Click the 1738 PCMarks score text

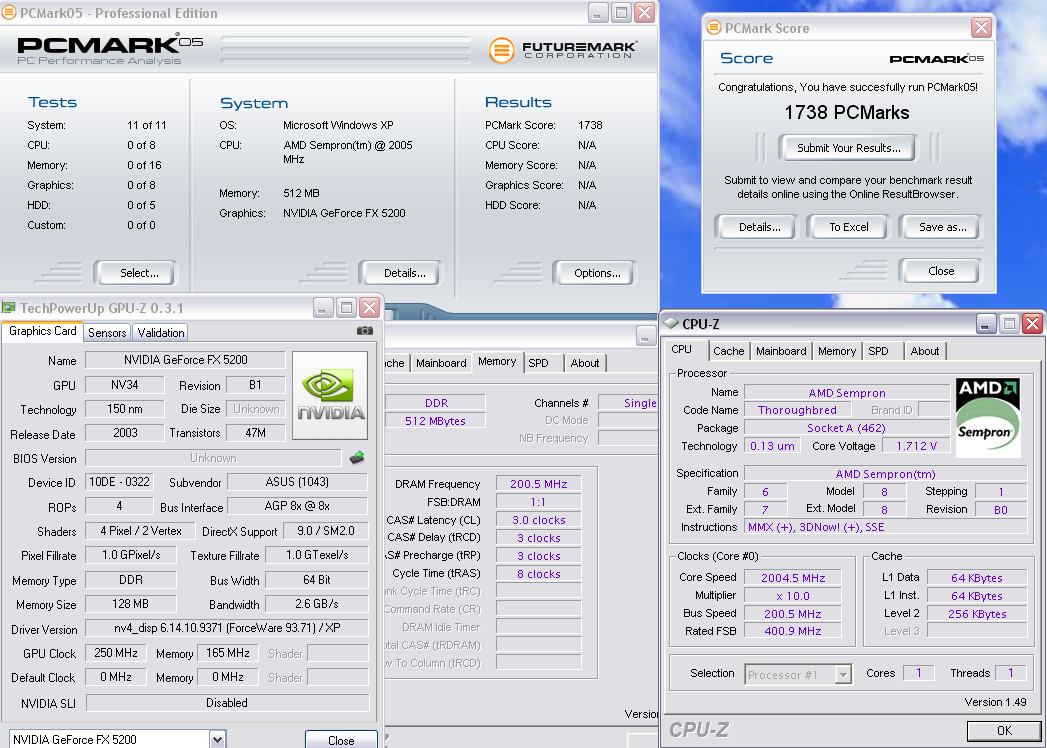click(847, 112)
